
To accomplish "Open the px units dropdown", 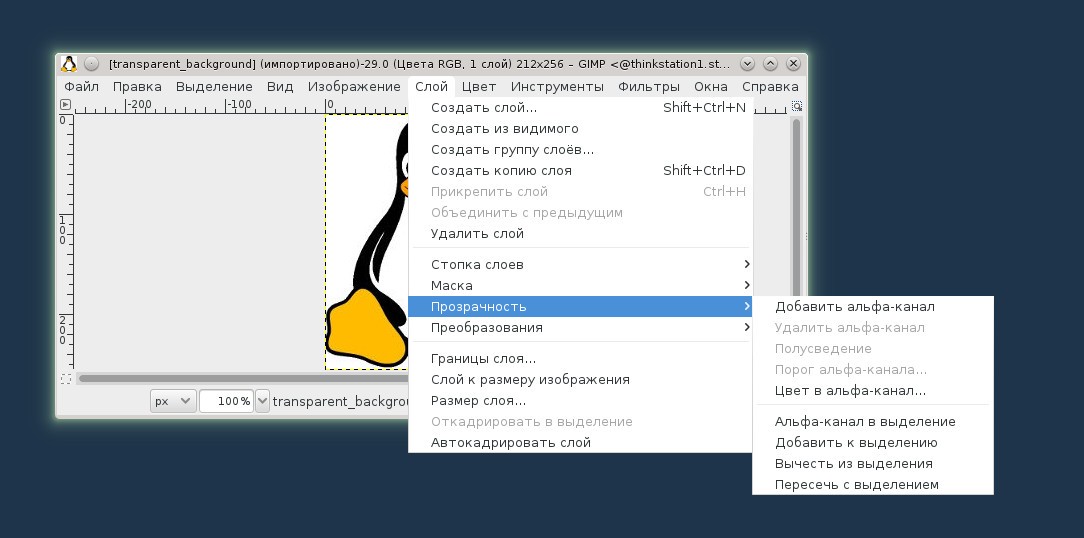I will point(173,401).
